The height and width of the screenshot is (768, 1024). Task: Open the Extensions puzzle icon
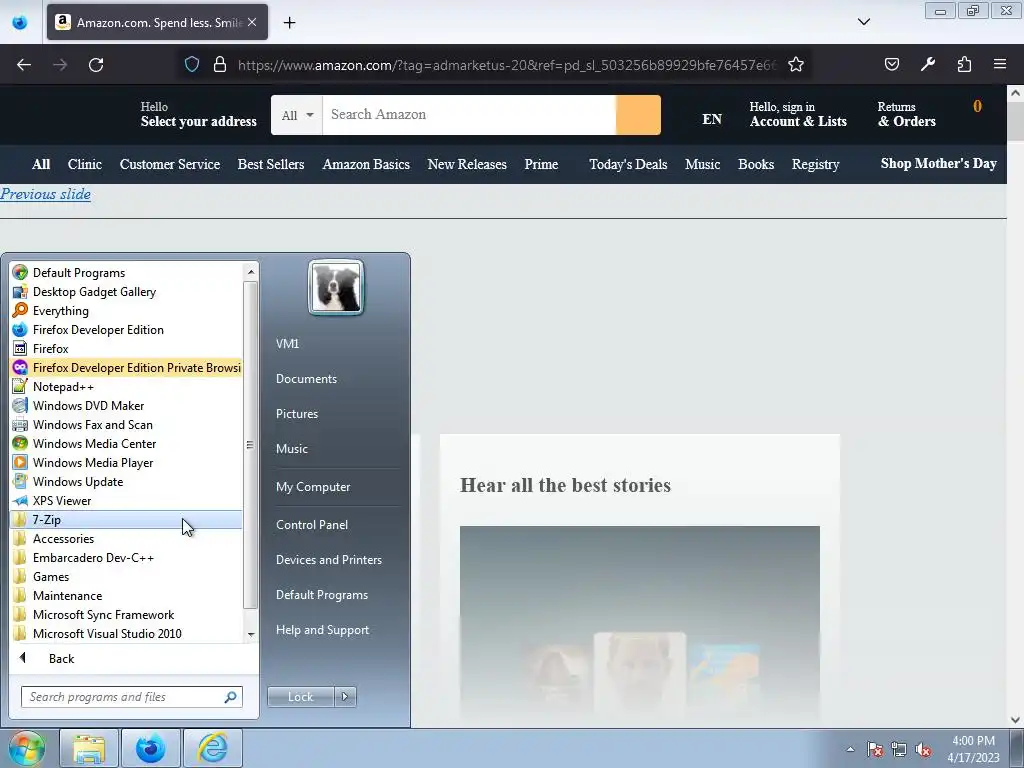click(x=964, y=64)
